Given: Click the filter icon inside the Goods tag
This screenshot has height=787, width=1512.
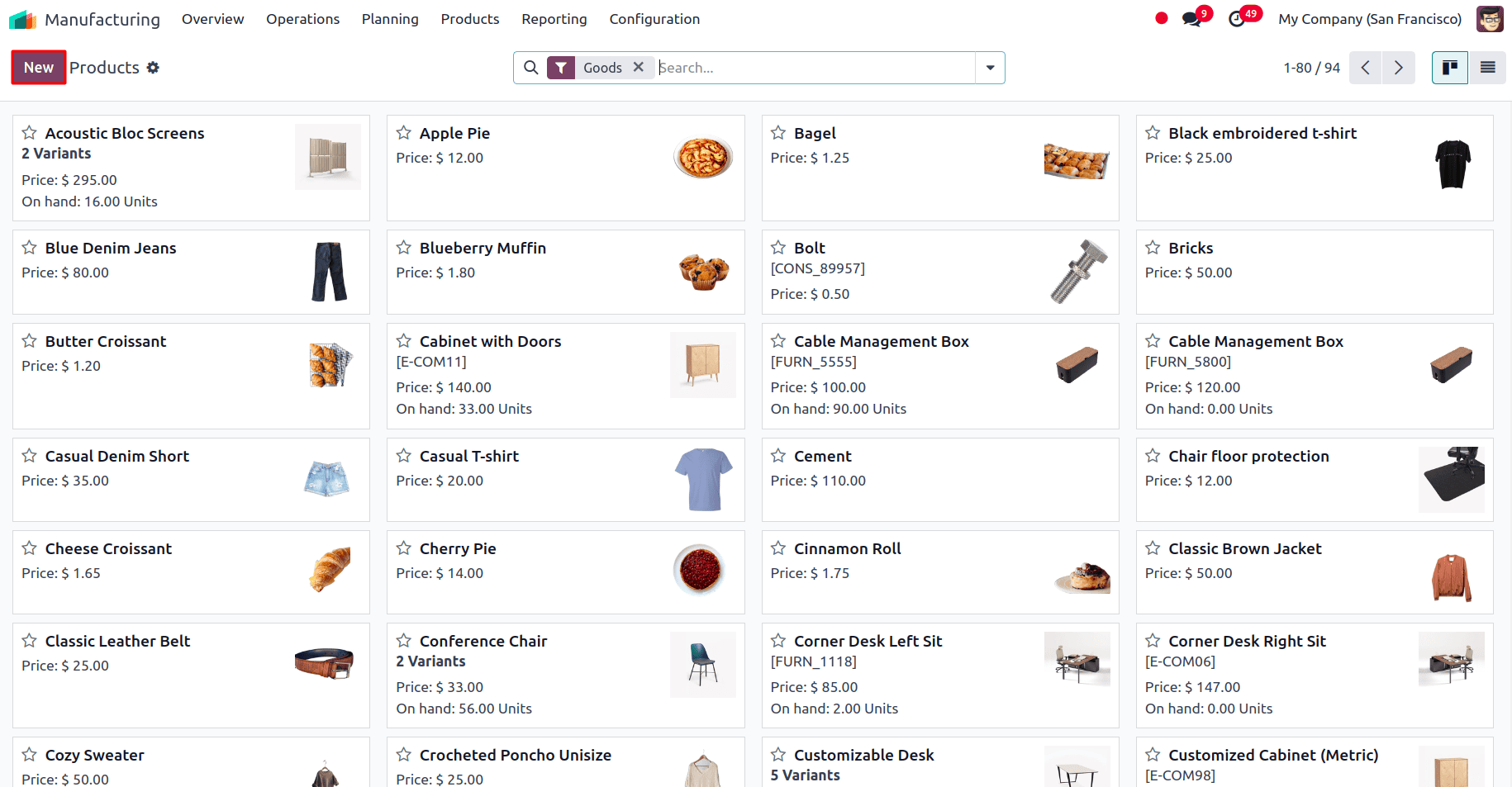Looking at the screenshot, I should (x=561, y=67).
